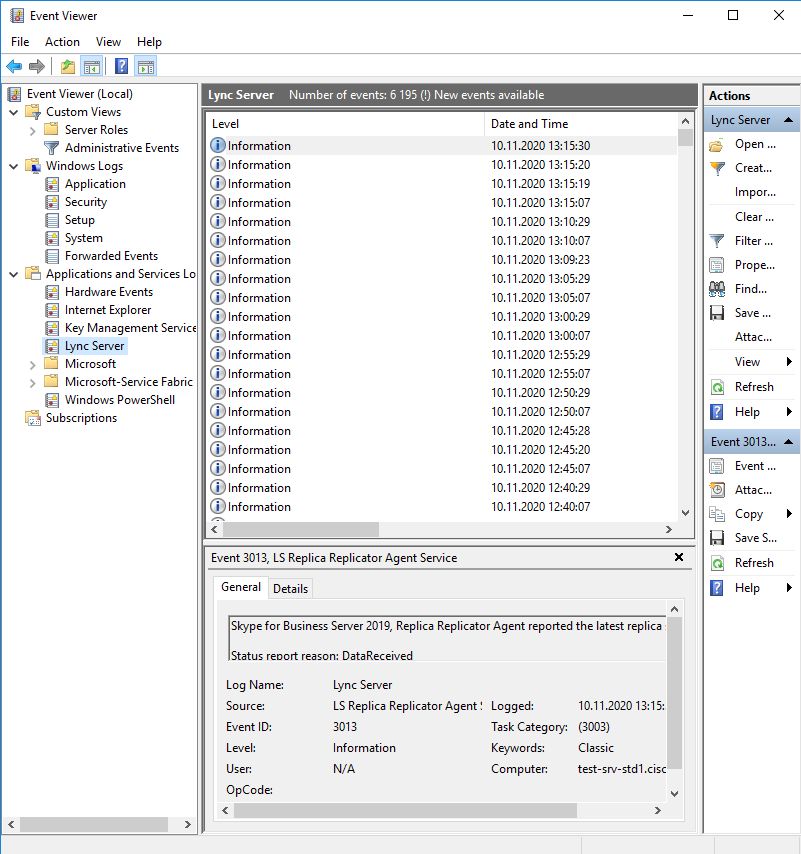Click the Event 3013 section Refresh icon
The height and width of the screenshot is (854, 801).
tap(718, 563)
